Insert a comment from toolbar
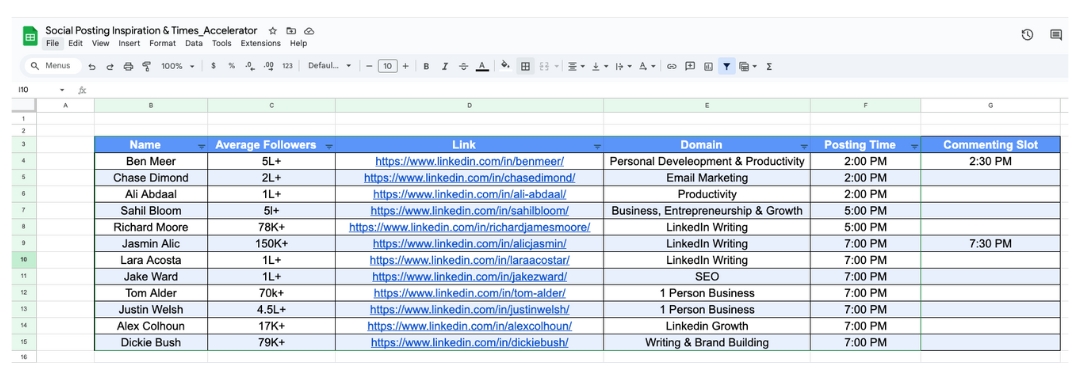The height and width of the screenshot is (380, 1080). [689, 66]
